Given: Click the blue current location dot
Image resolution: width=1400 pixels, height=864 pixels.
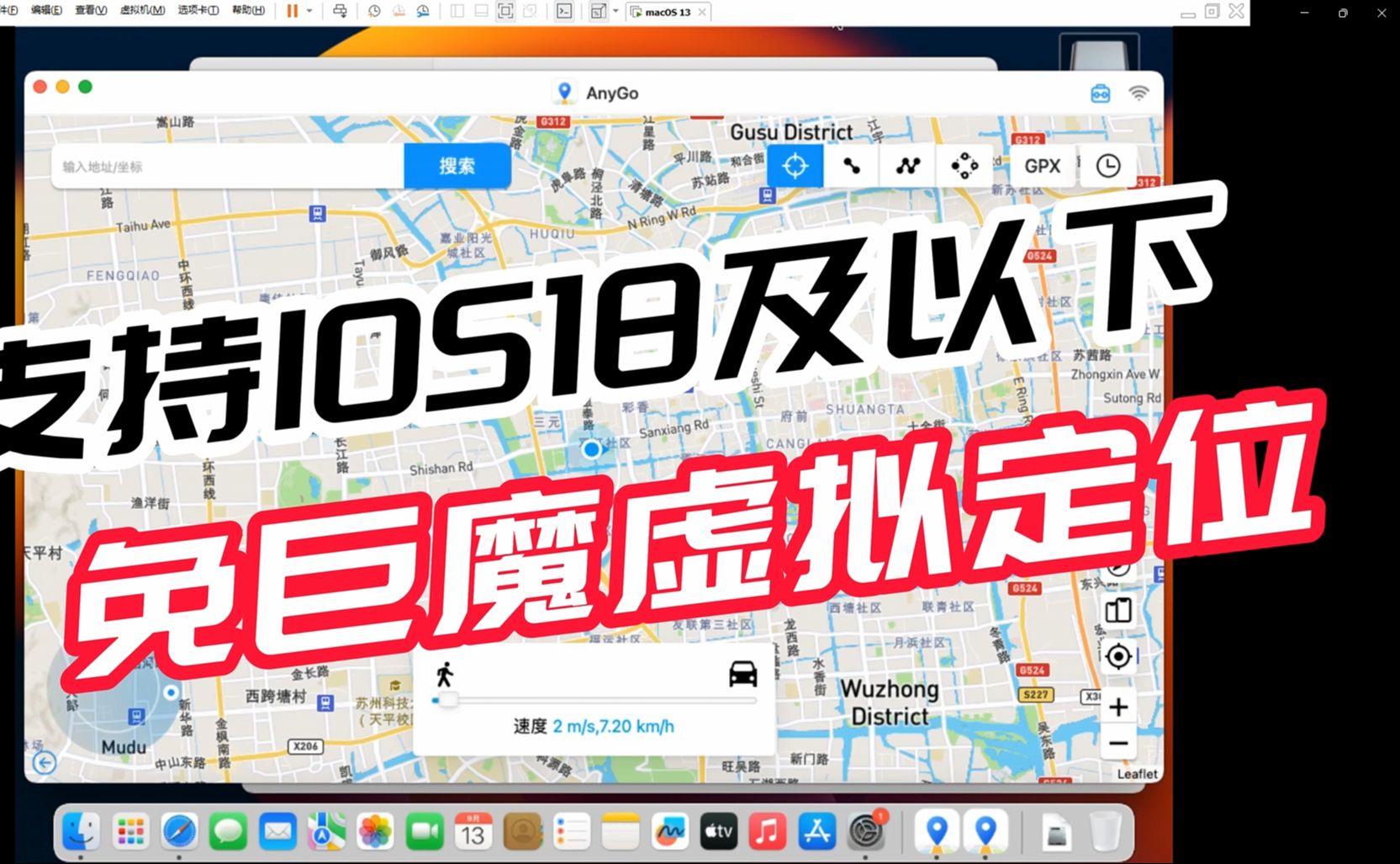Looking at the screenshot, I should point(592,449).
